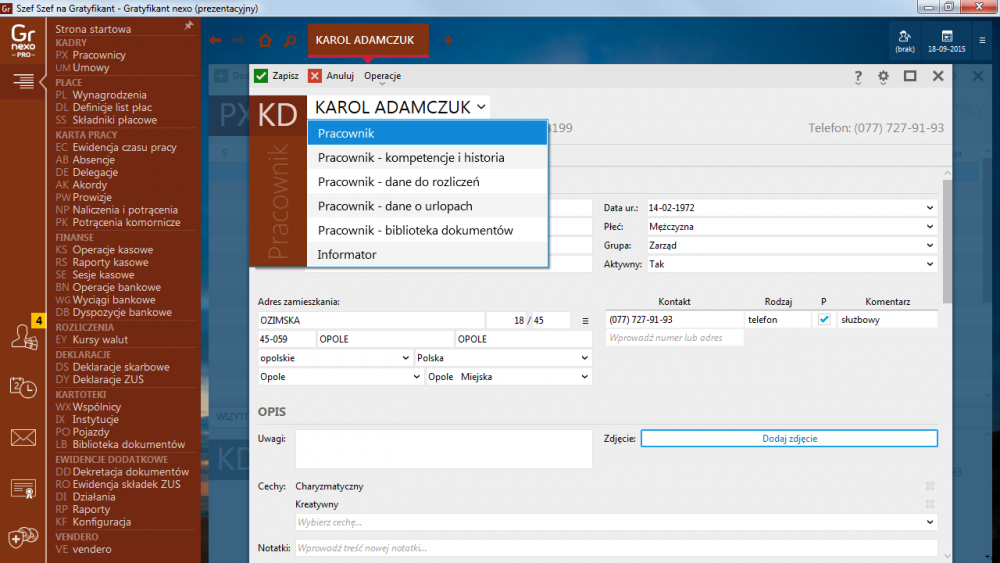The height and width of the screenshot is (563, 1000).
Task: Click into the Notatki input field
Action: (x=615, y=548)
